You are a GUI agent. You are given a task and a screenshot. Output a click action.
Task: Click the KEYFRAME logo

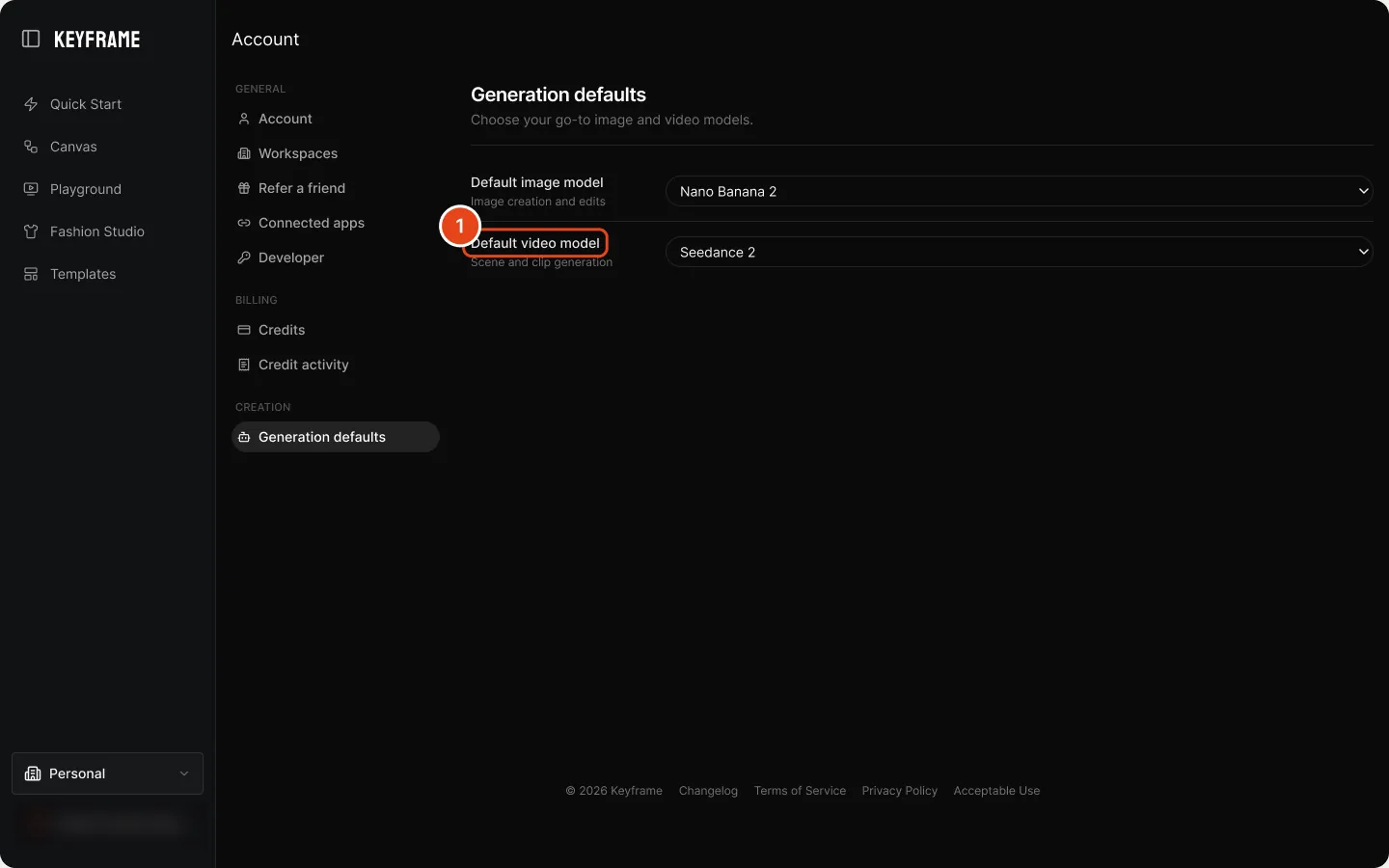(97, 40)
